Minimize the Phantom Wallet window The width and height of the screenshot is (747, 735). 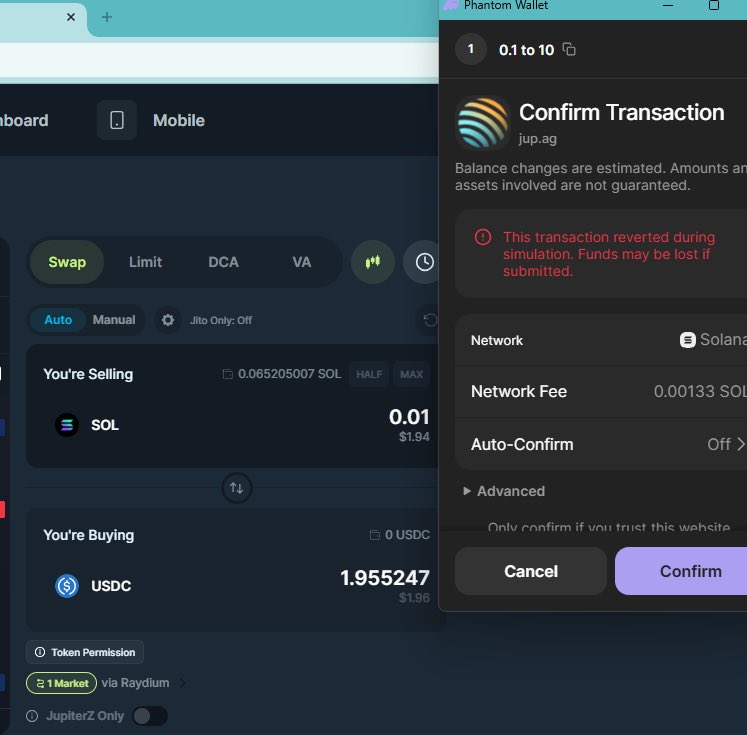(668, 5)
